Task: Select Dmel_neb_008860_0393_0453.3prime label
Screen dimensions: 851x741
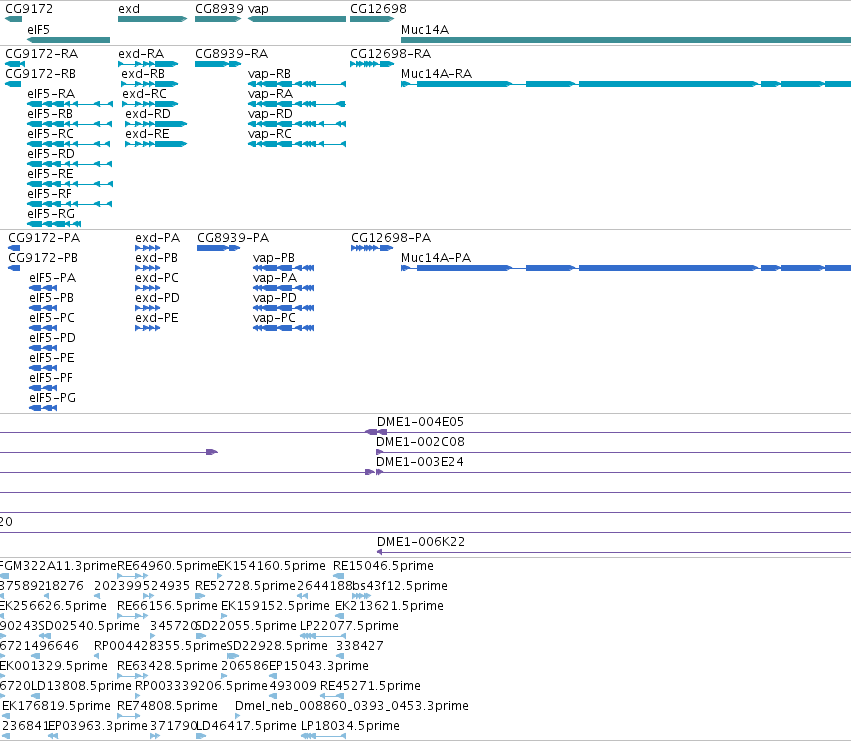Action: (x=352, y=707)
